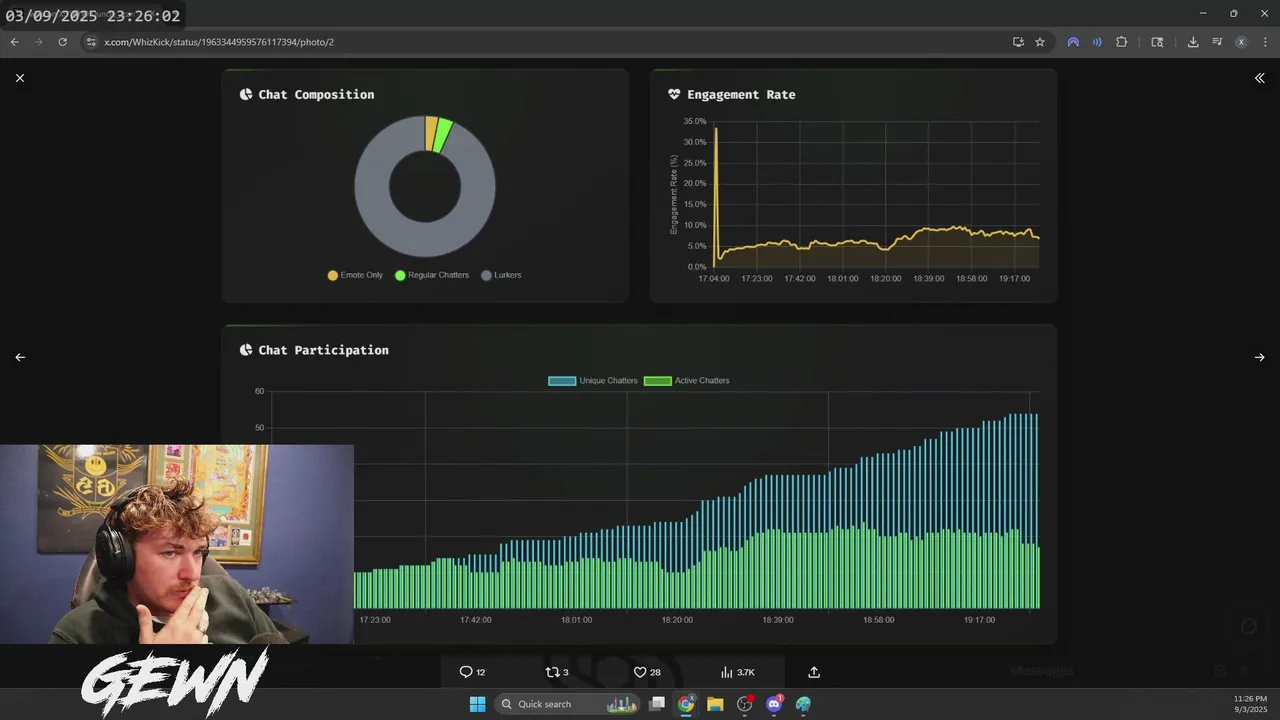Open browser Downloads icon
1280x720 pixels.
pyautogui.click(x=1193, y=42)
